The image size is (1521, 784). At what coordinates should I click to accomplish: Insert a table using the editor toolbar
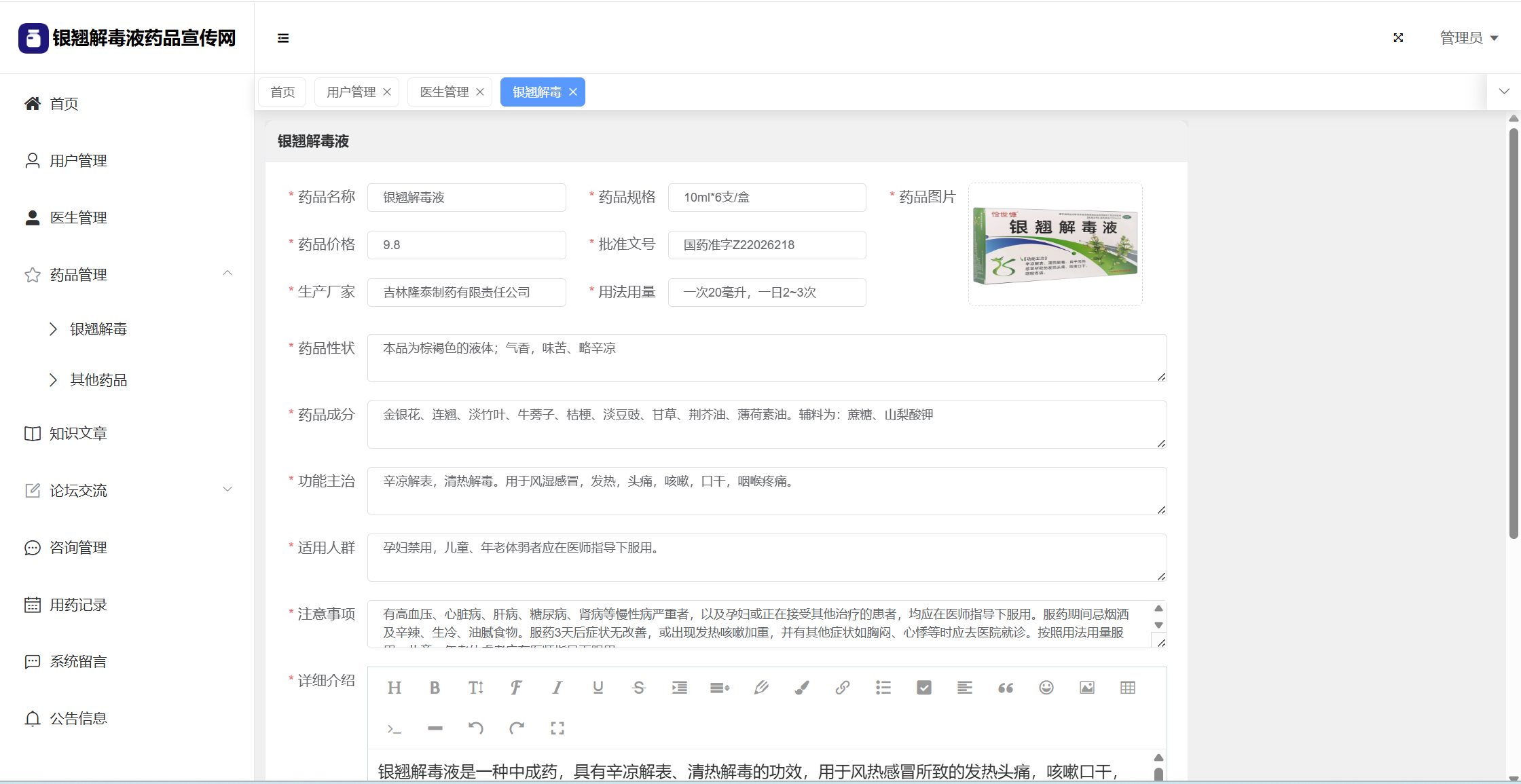click(1127, 688)
